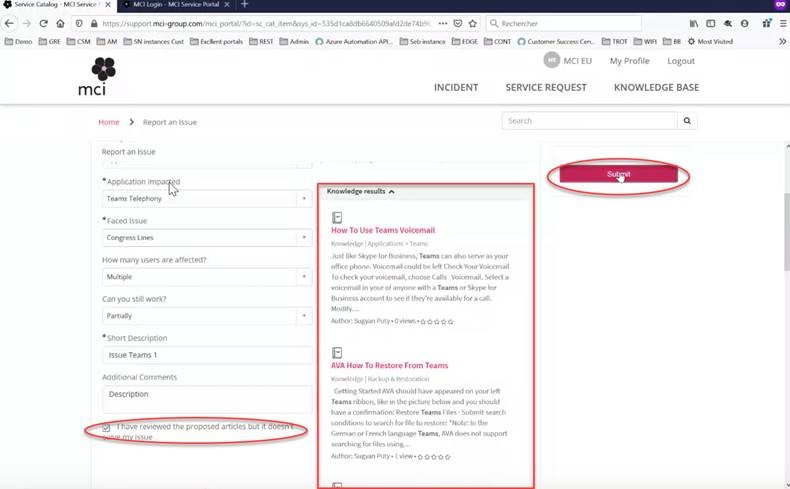
Task: Open the page actions ellipsis in address bar
Action: click(442, 23)
